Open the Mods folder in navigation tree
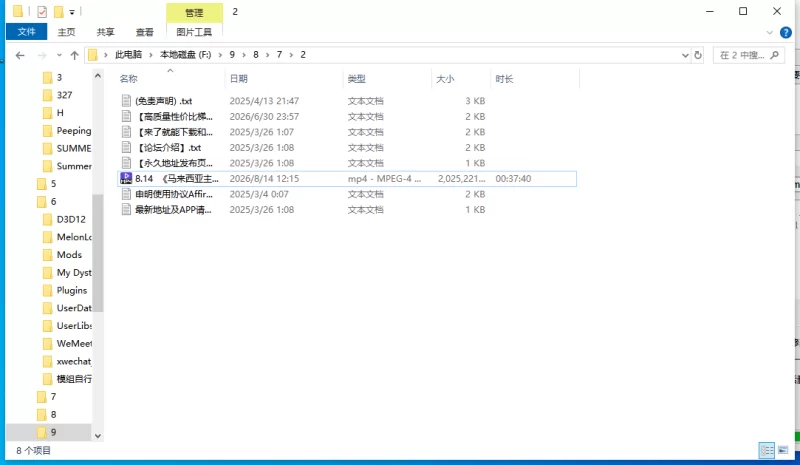The height and width of the screenshot is (465, 800). [x=69, y=255]
